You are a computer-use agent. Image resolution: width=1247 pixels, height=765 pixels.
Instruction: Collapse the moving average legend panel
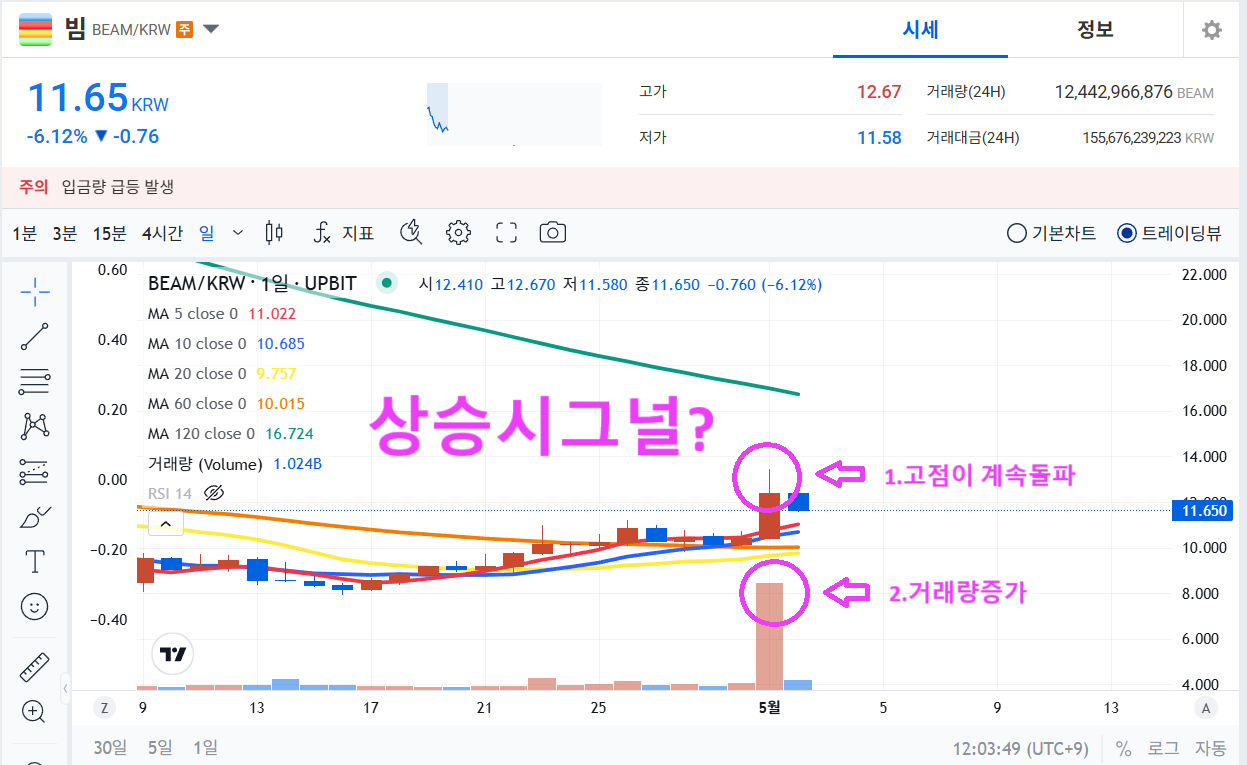165,522
